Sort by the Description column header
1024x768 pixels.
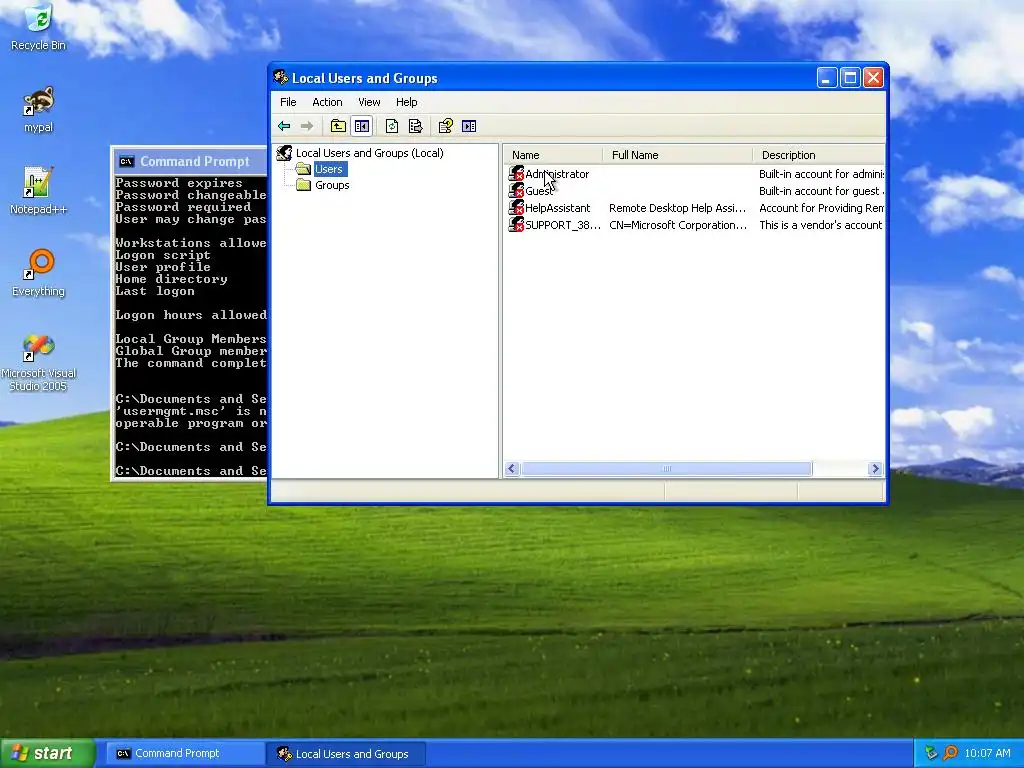tap(819, 155)
